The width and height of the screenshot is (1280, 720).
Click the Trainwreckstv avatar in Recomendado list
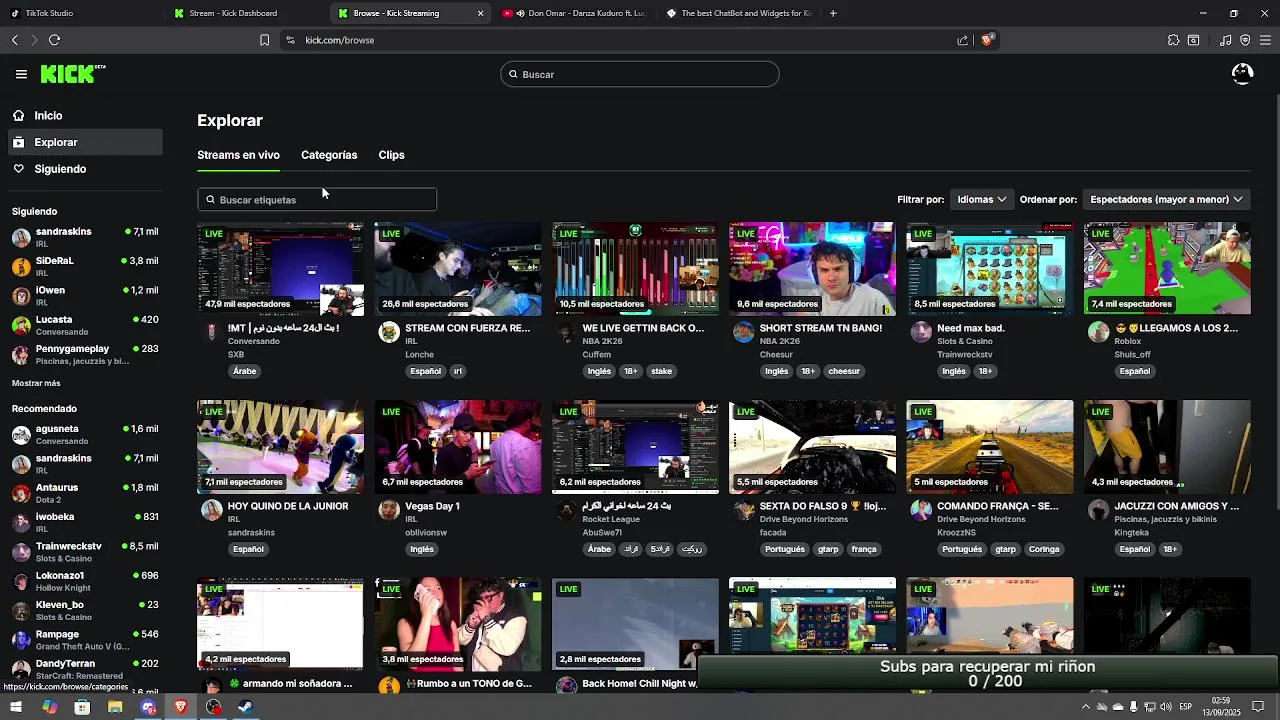(x=20, y=552)
